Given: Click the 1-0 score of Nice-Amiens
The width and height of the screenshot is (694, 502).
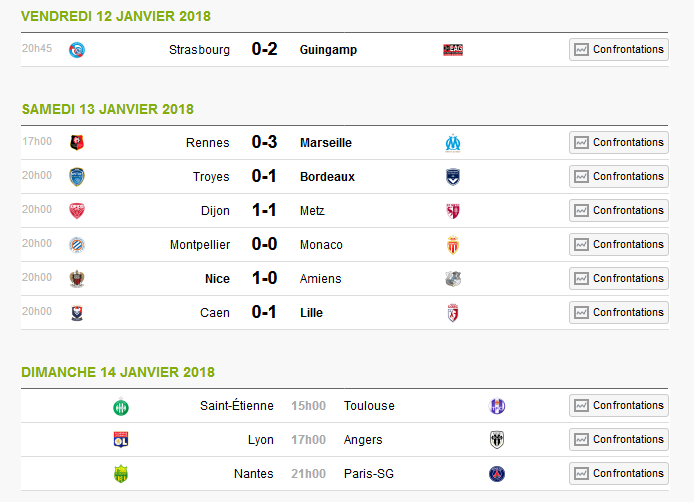Looking at the screenshot, I should [x=264, y=278].
